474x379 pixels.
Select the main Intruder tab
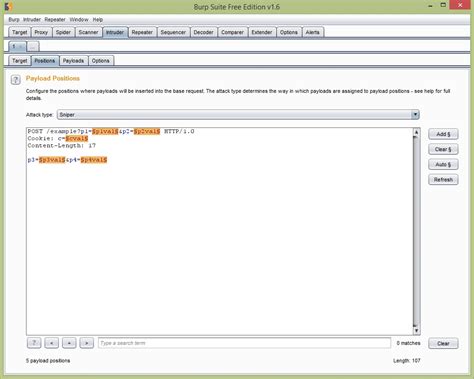point(115,32)
